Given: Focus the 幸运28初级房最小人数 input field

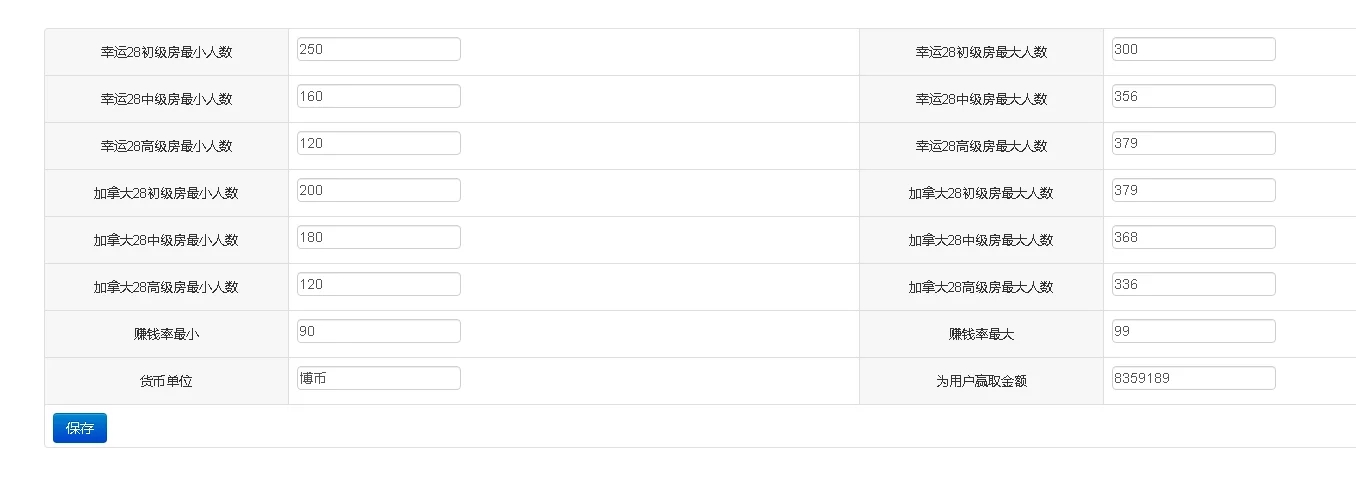Looking at the screenshot, I should pos(379,49).
